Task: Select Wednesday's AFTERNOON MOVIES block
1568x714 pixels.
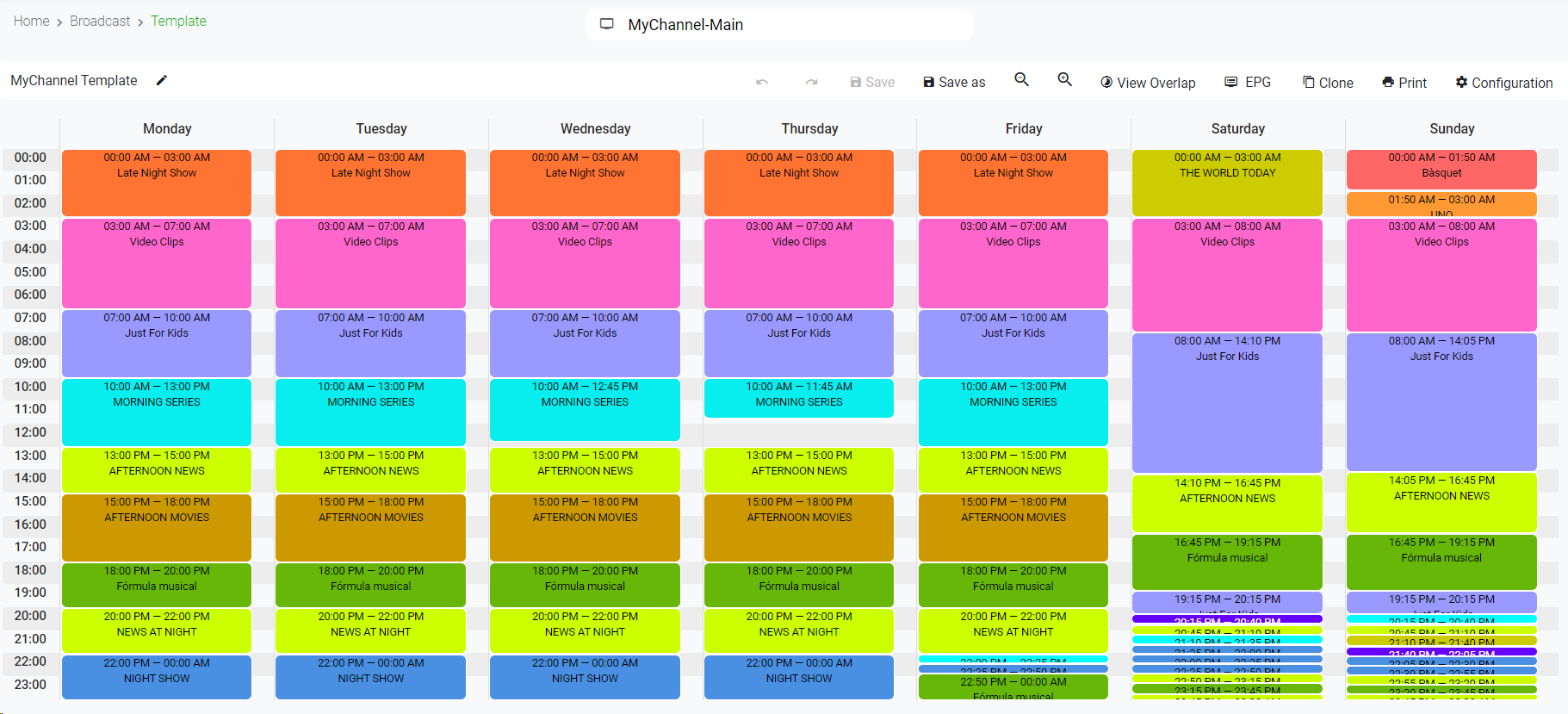Action: point(585,528)
